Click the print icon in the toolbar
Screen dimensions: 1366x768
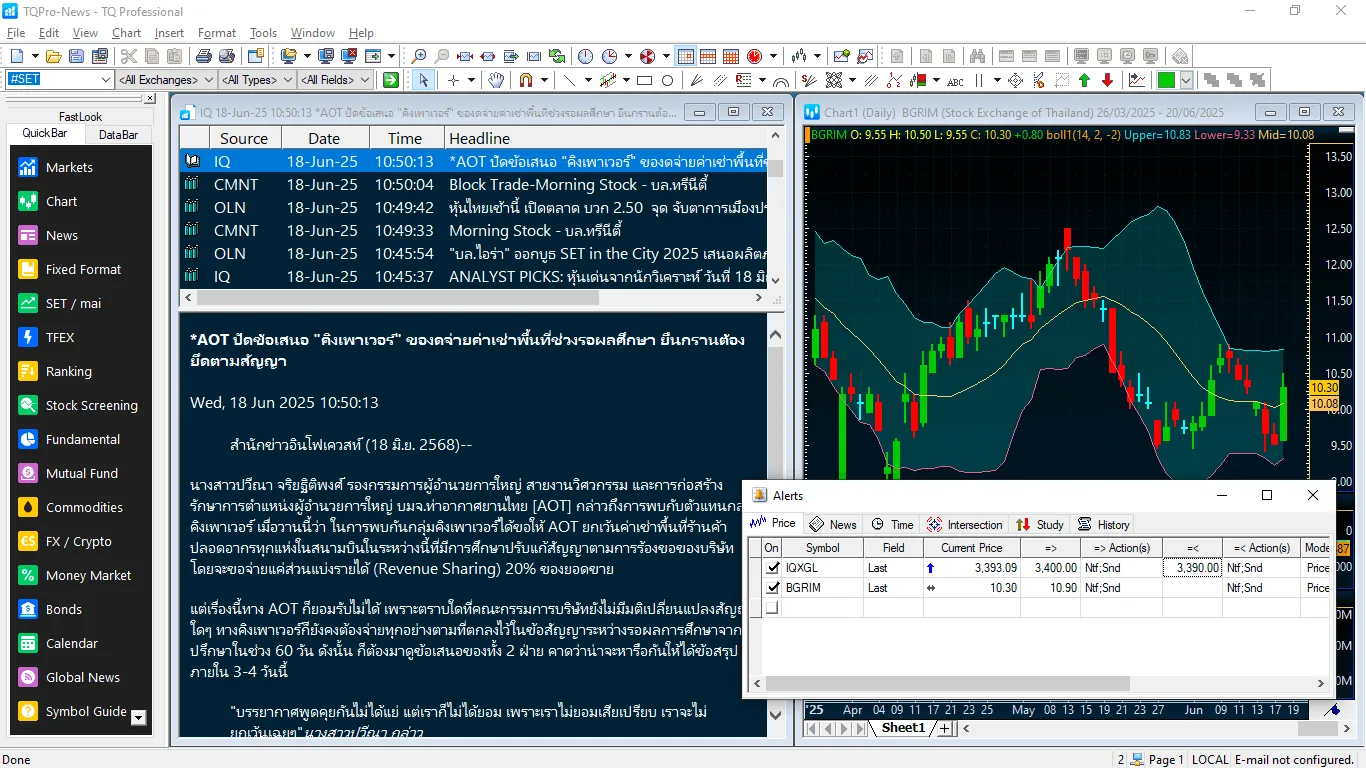(203, 56)
